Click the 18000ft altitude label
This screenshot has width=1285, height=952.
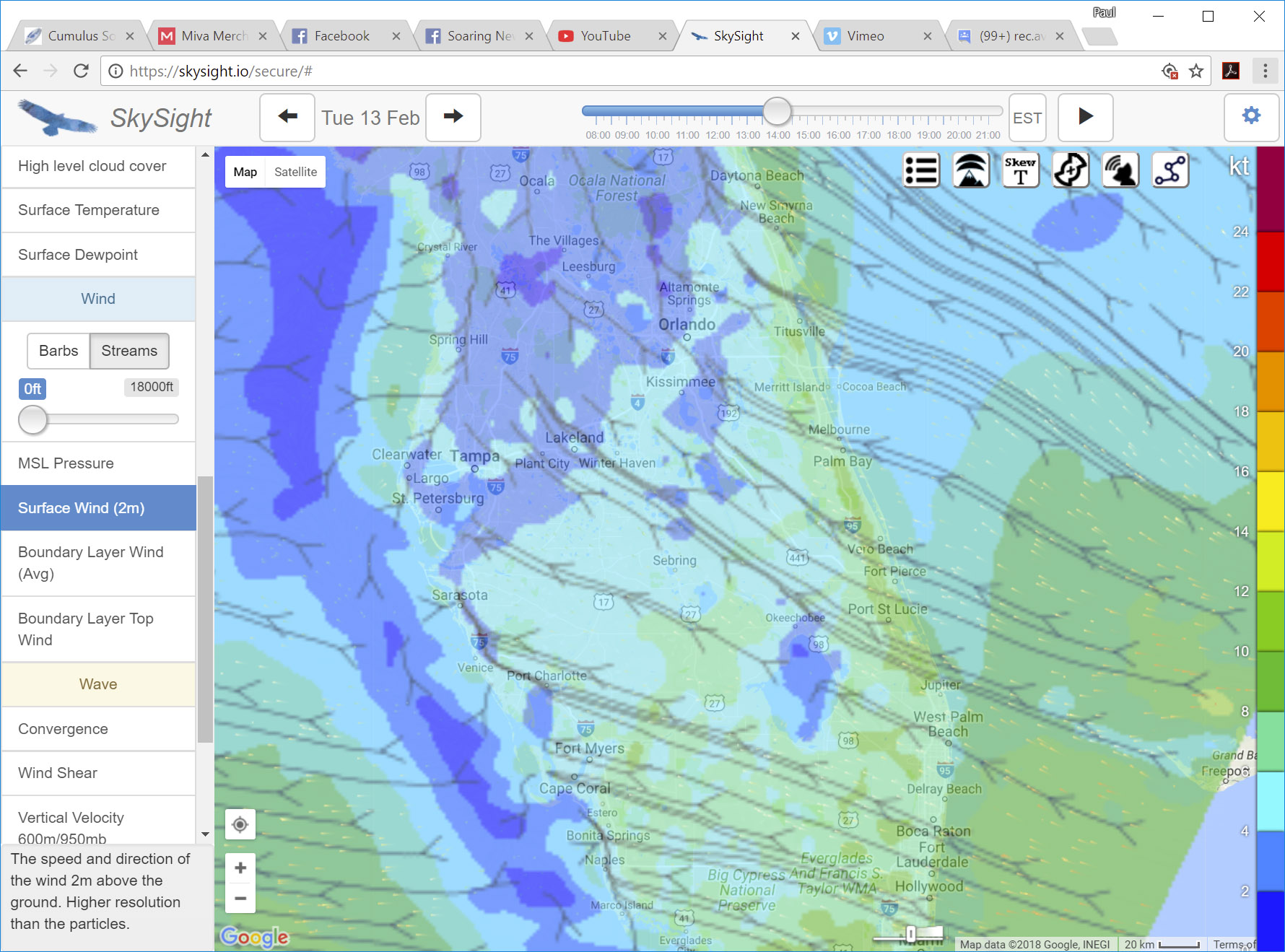pos(152,387)
